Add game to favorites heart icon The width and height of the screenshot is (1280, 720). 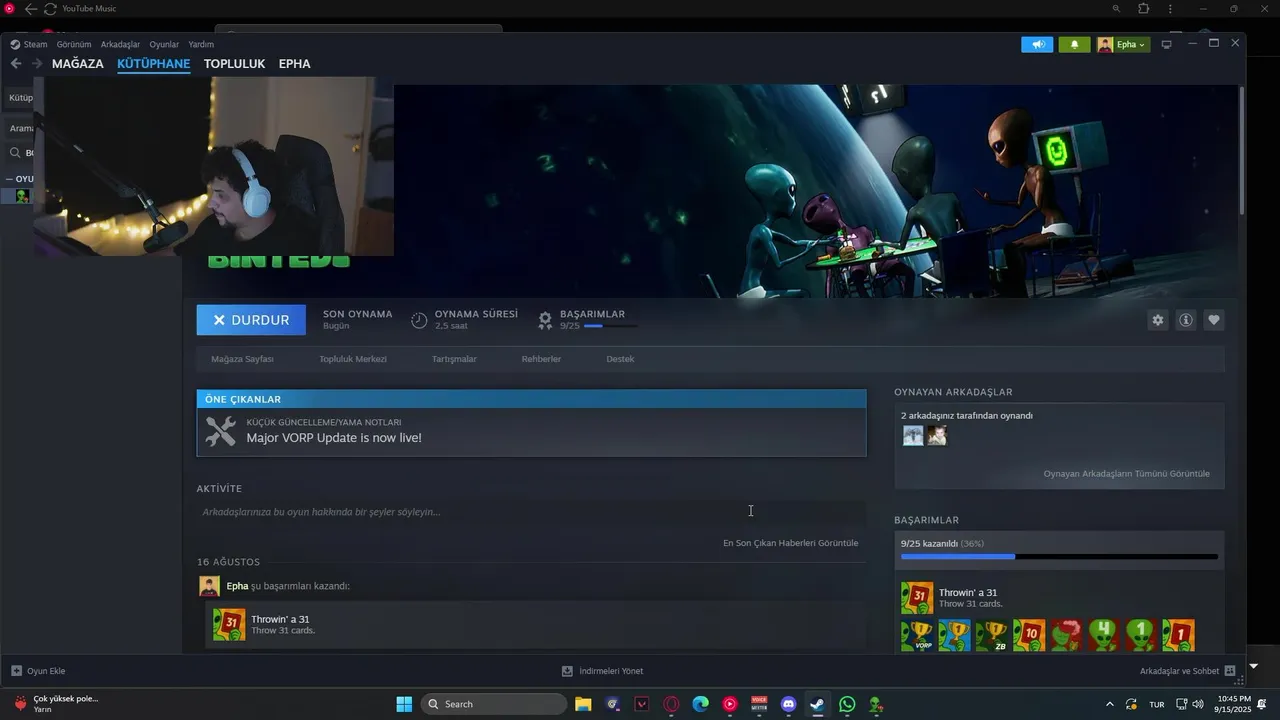[1214, 320]
